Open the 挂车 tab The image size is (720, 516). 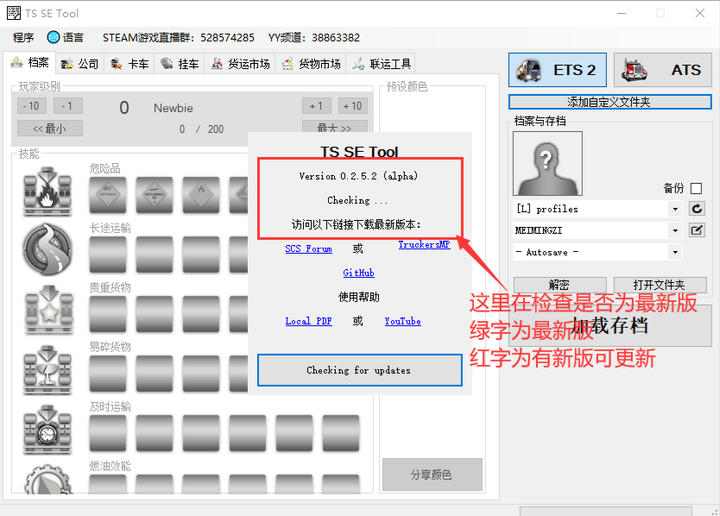coord(180,64)
